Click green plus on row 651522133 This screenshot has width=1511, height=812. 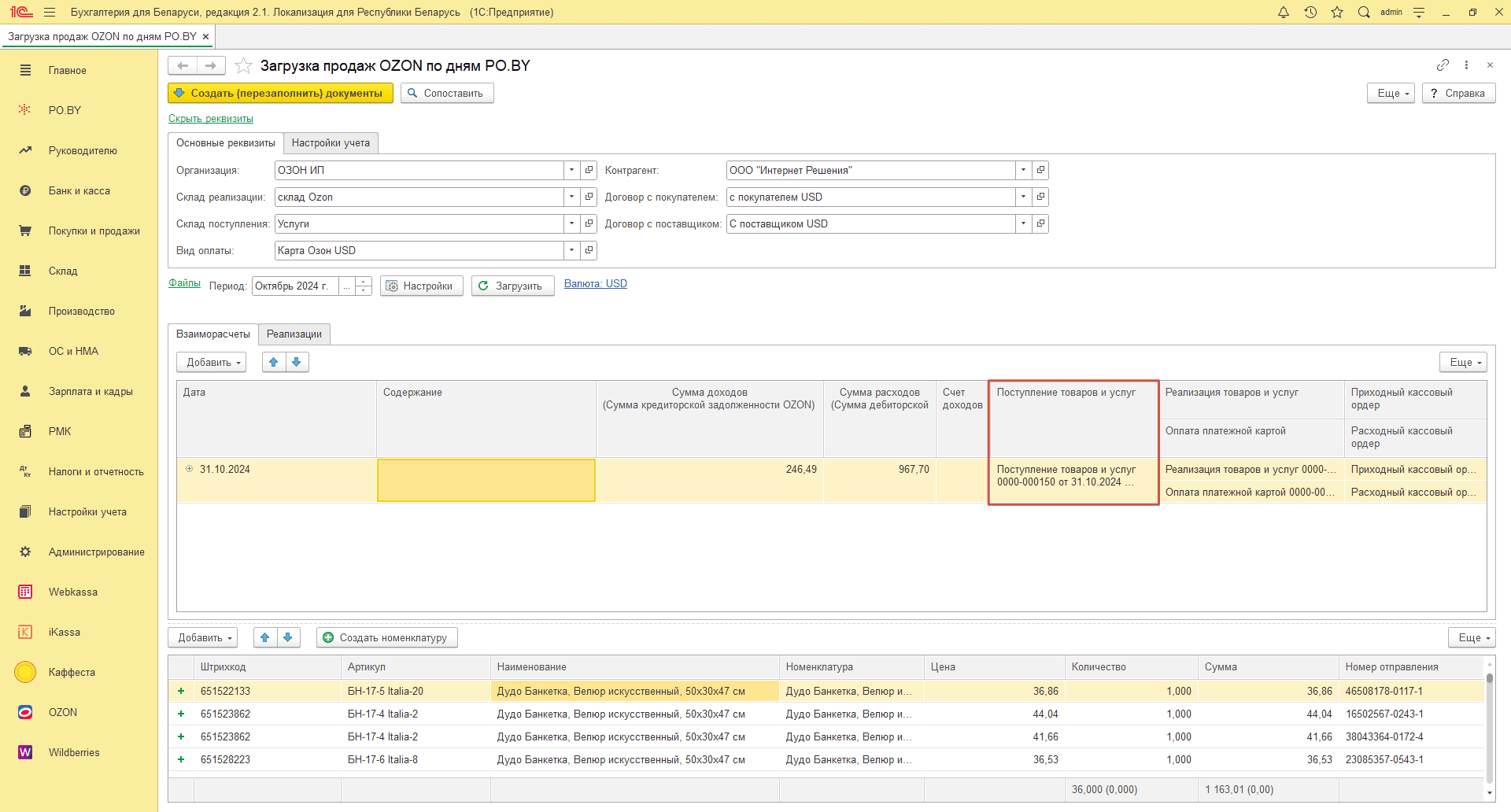pos(181,691)
